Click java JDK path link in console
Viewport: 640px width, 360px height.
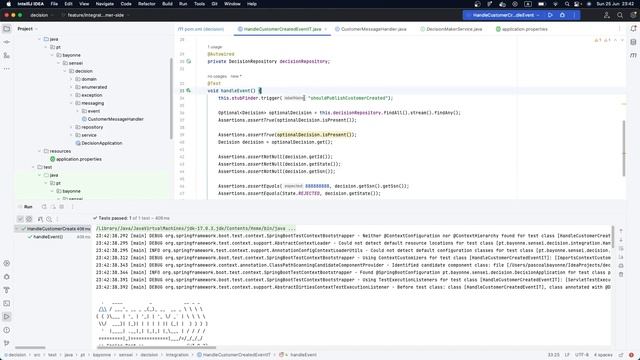coord(196,228)
